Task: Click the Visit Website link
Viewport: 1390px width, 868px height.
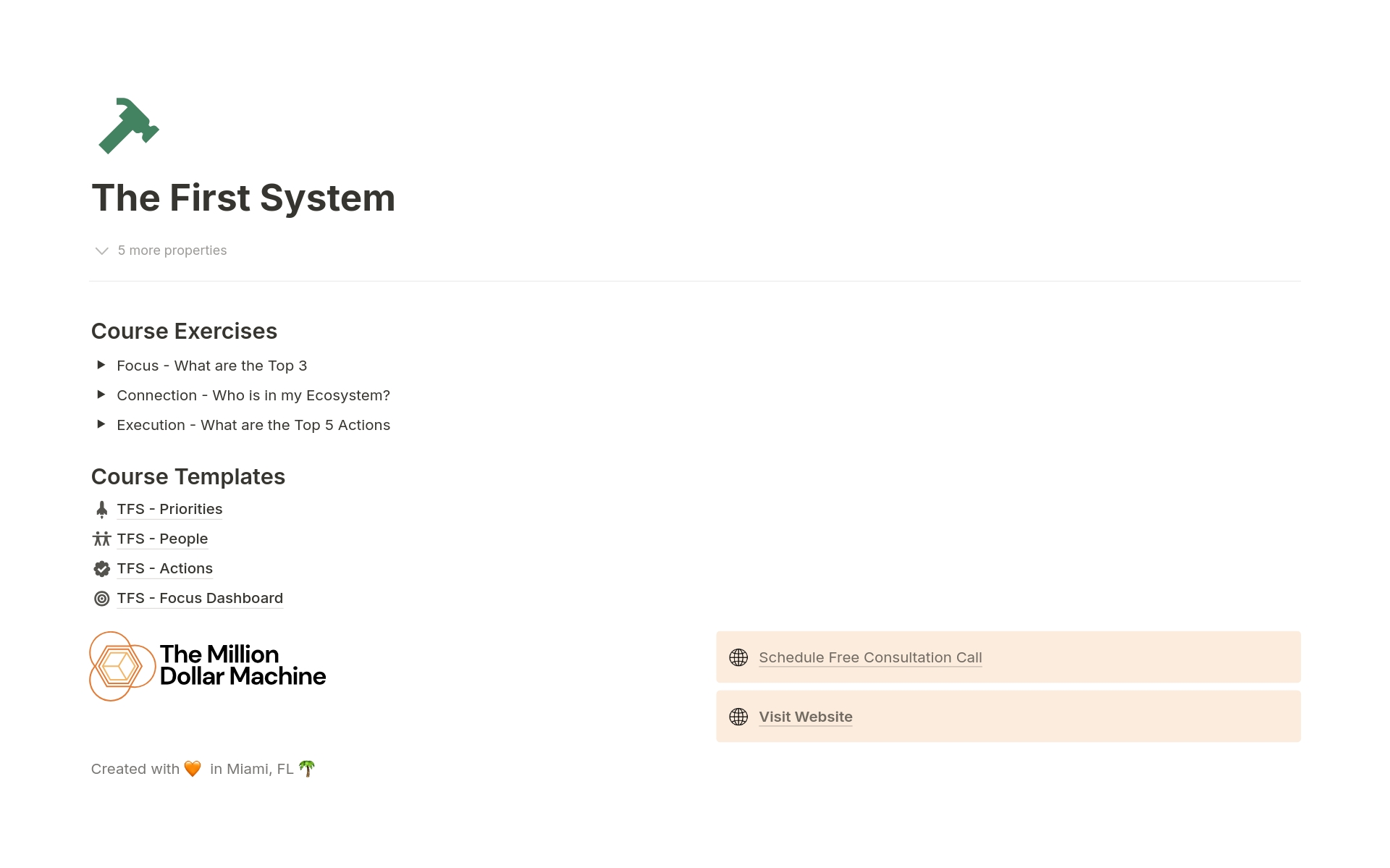Action: (806, 717)
